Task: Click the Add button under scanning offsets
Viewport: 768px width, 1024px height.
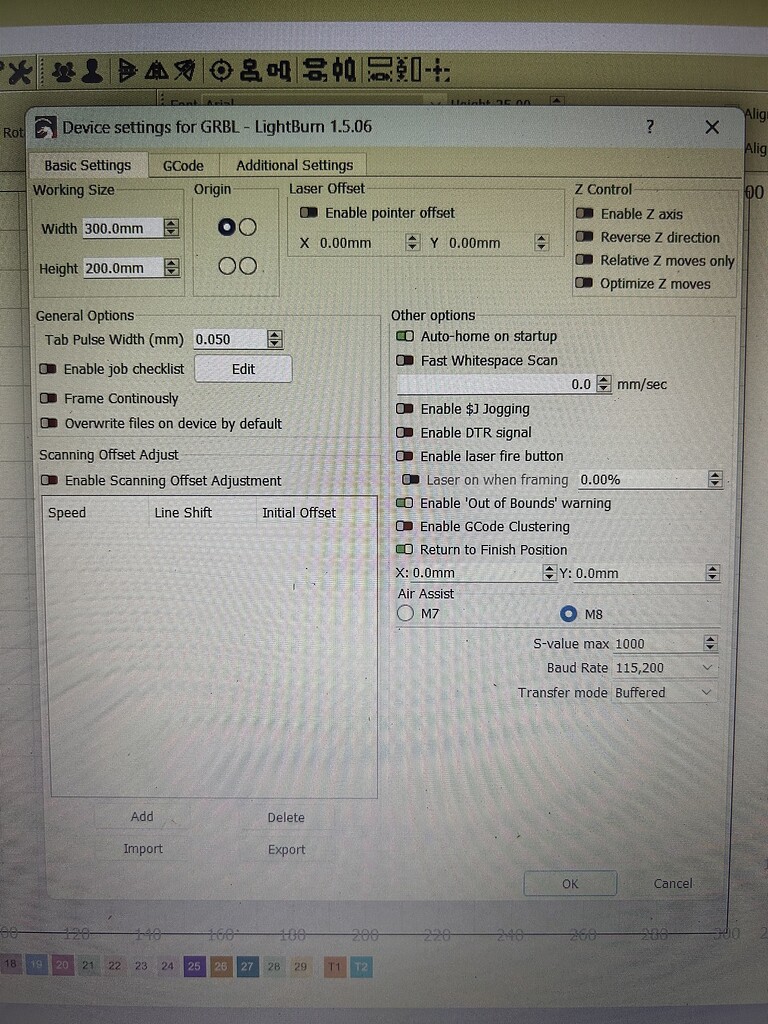Action: click(142, 817)
